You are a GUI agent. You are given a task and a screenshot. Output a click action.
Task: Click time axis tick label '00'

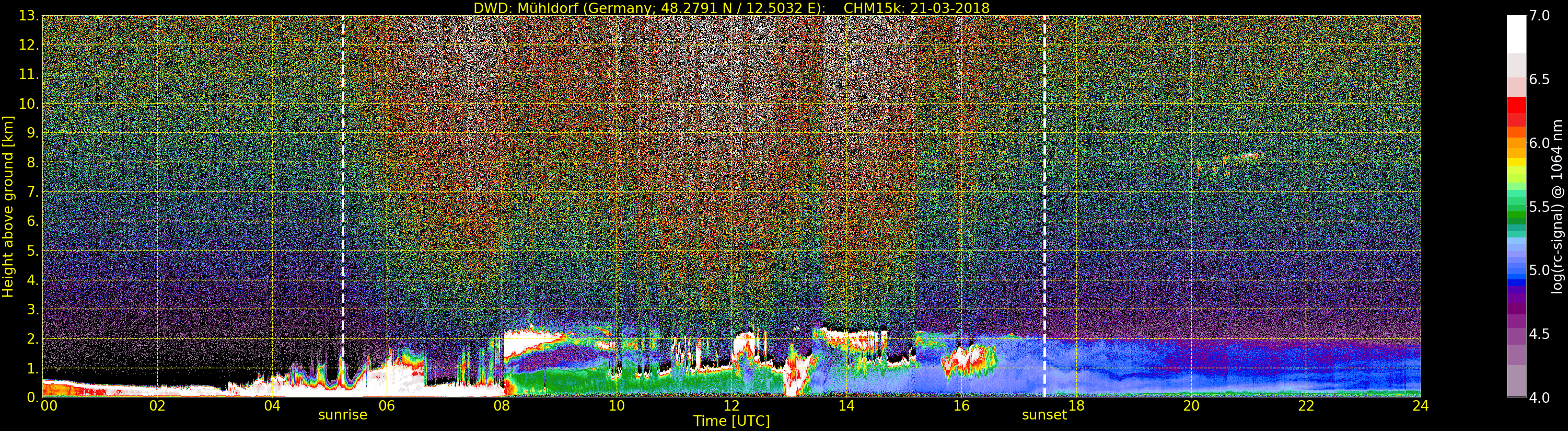click(49, 406)
